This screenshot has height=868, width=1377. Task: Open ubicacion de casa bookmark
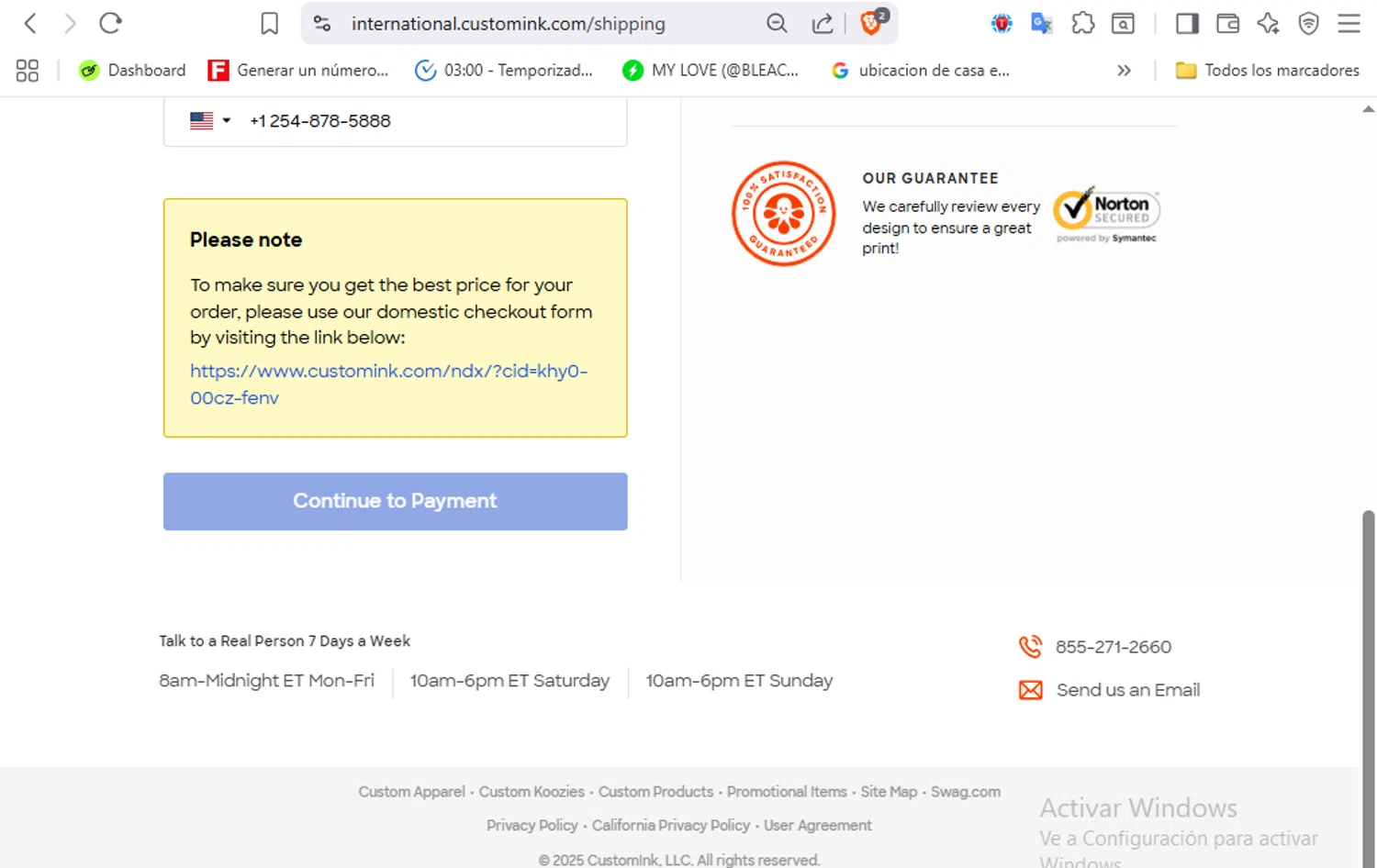click(920, 71)
